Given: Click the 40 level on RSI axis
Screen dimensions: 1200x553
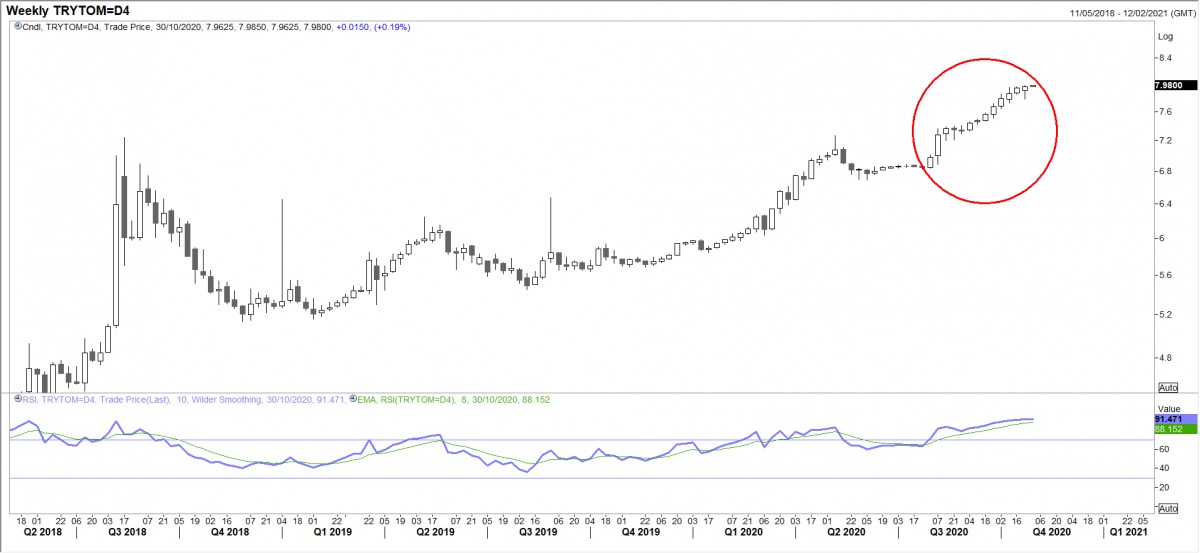Looking at the screenshot, I should tap(1162, 468).
